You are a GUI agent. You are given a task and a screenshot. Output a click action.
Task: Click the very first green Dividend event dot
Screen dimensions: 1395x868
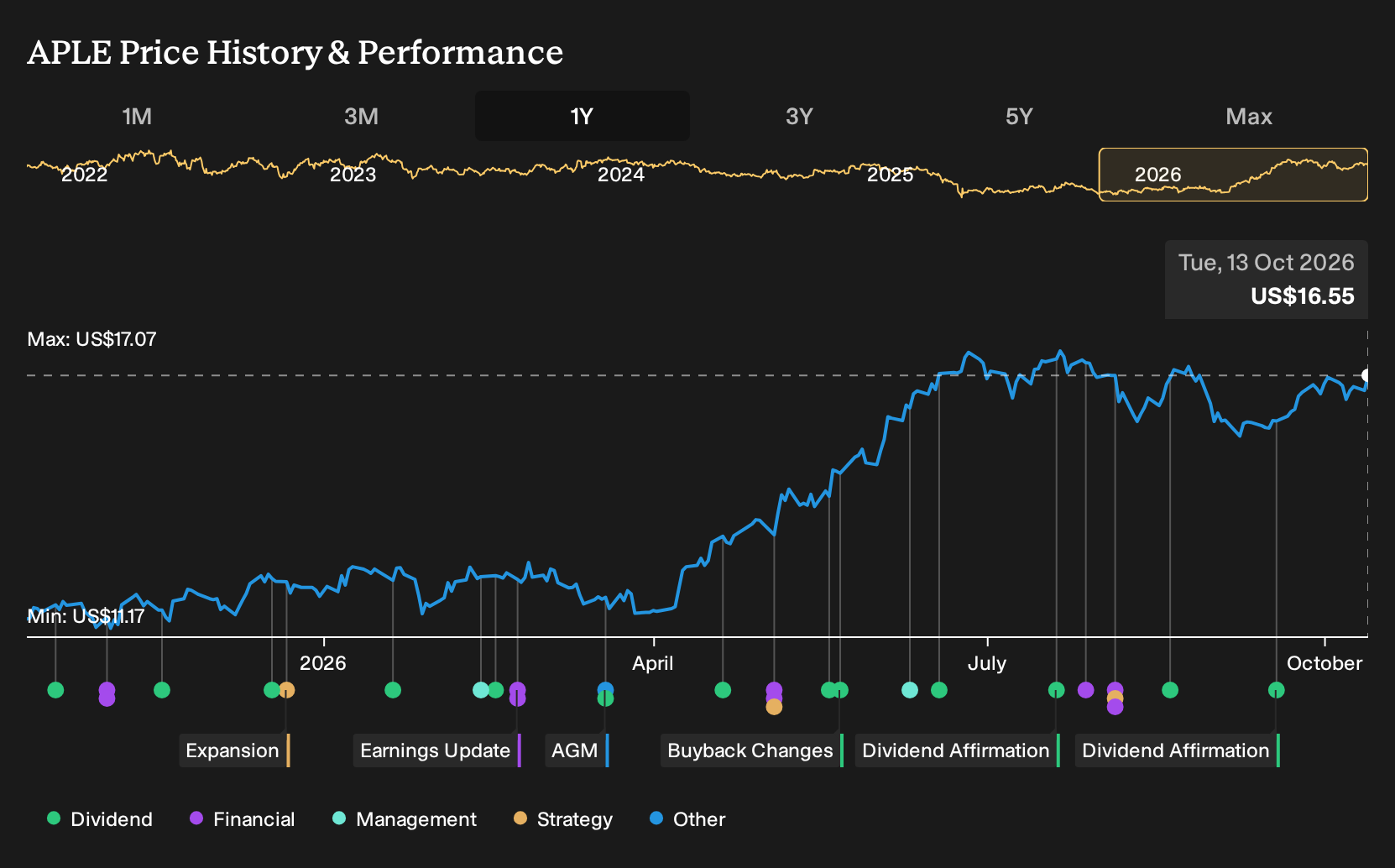[55, 690]
